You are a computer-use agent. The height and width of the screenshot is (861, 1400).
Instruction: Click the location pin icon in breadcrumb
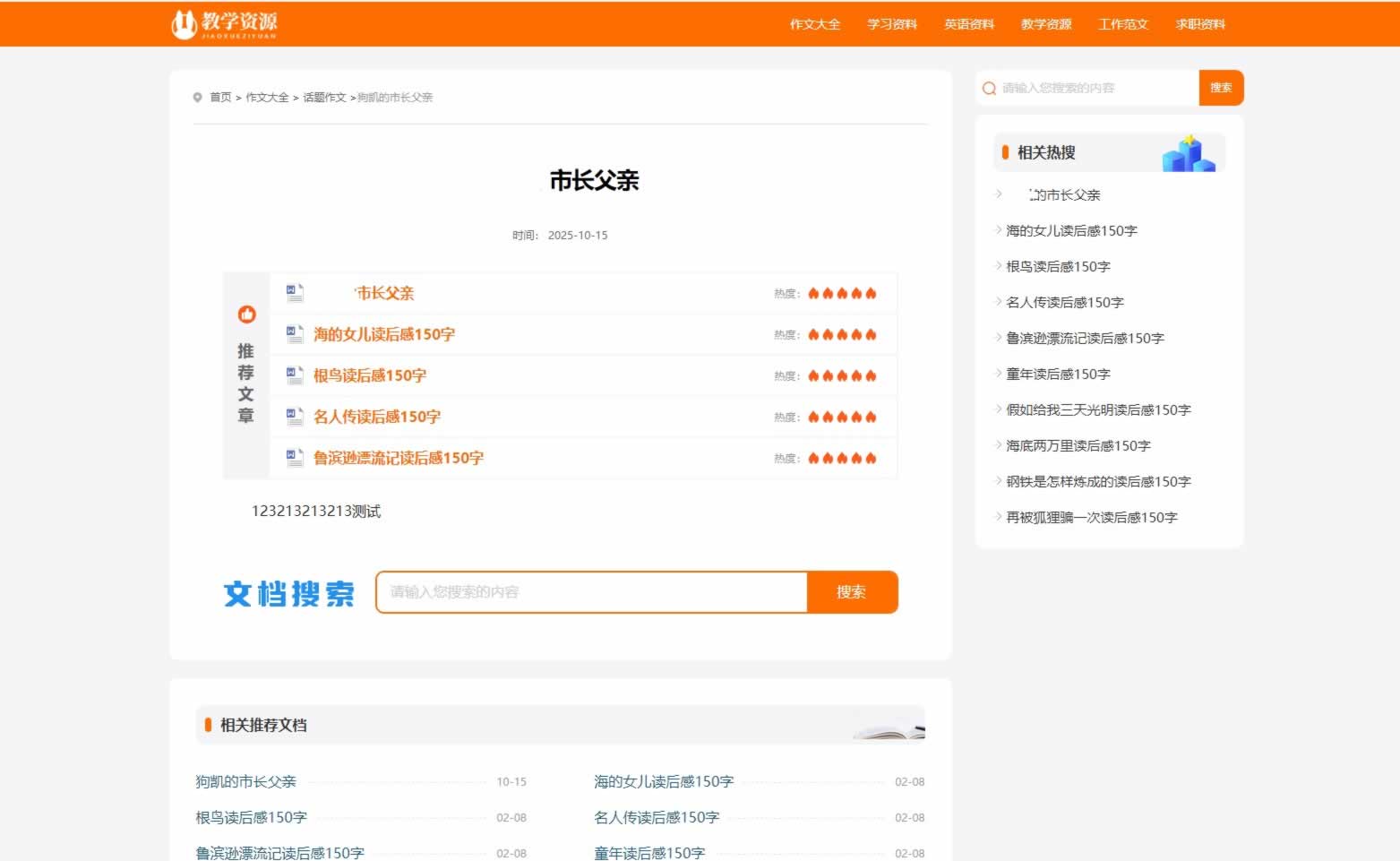[x=197, y=98]
